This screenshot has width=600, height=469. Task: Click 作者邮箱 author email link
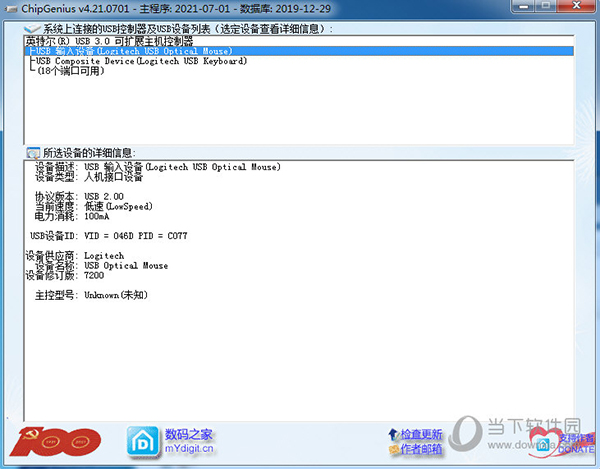[416, 449]
